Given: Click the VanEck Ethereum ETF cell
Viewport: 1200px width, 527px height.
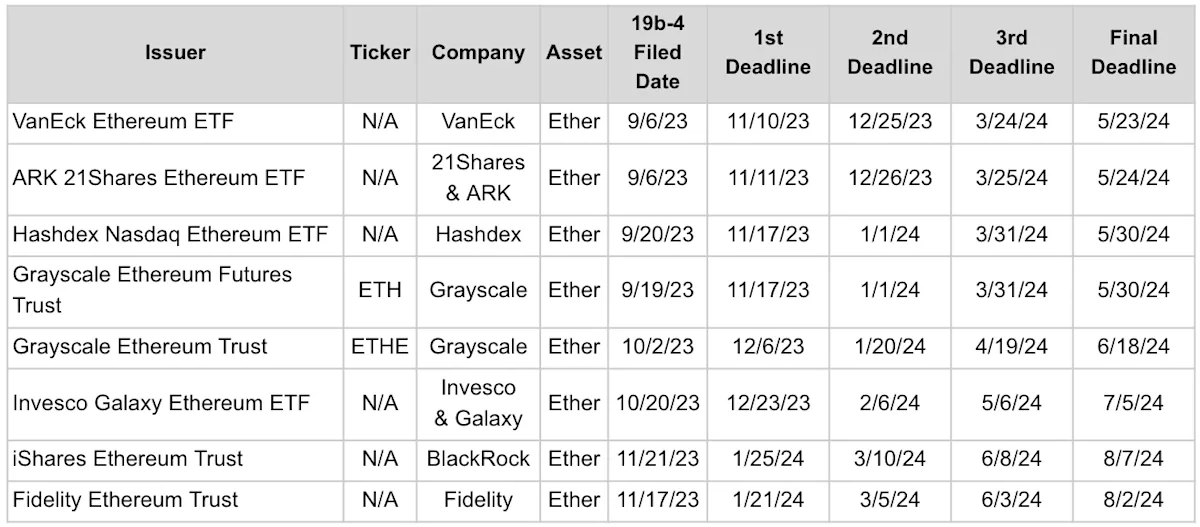Looking at the screenshot, I should click(175, 122).
